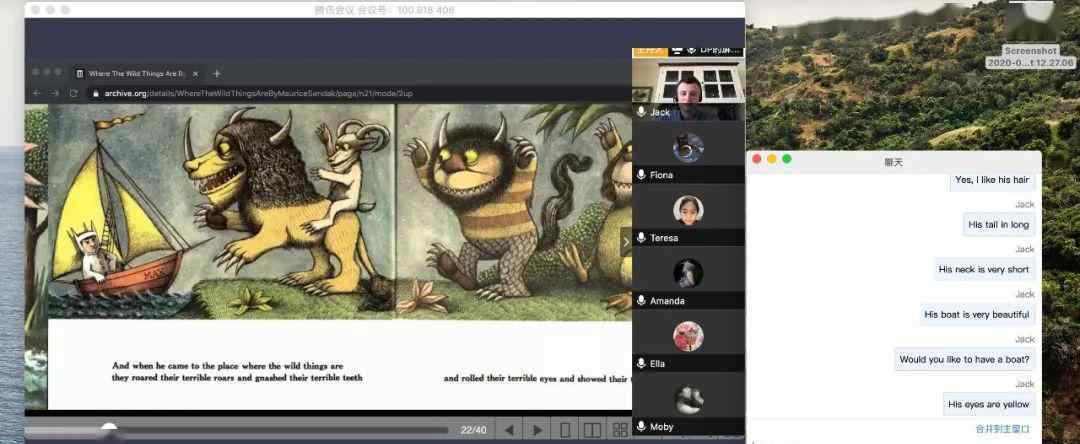Minimize the chat window with yellow button
The width and height of the screenshot is (1080, 444).
pos(771,159)
